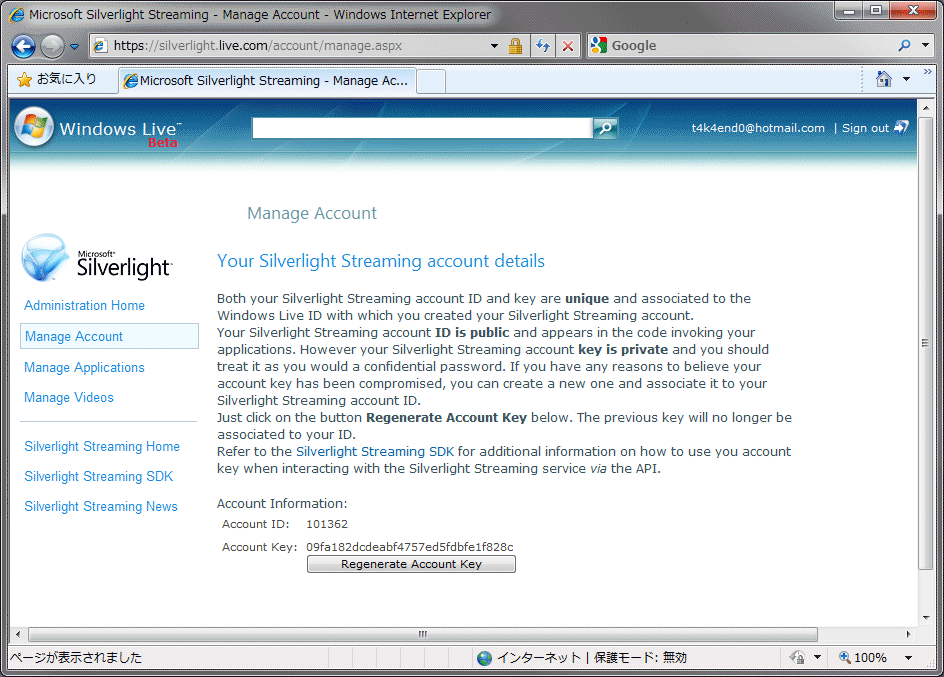Open Manage Applications in sidebar
The image size is (944, 677).
(84, 367)
